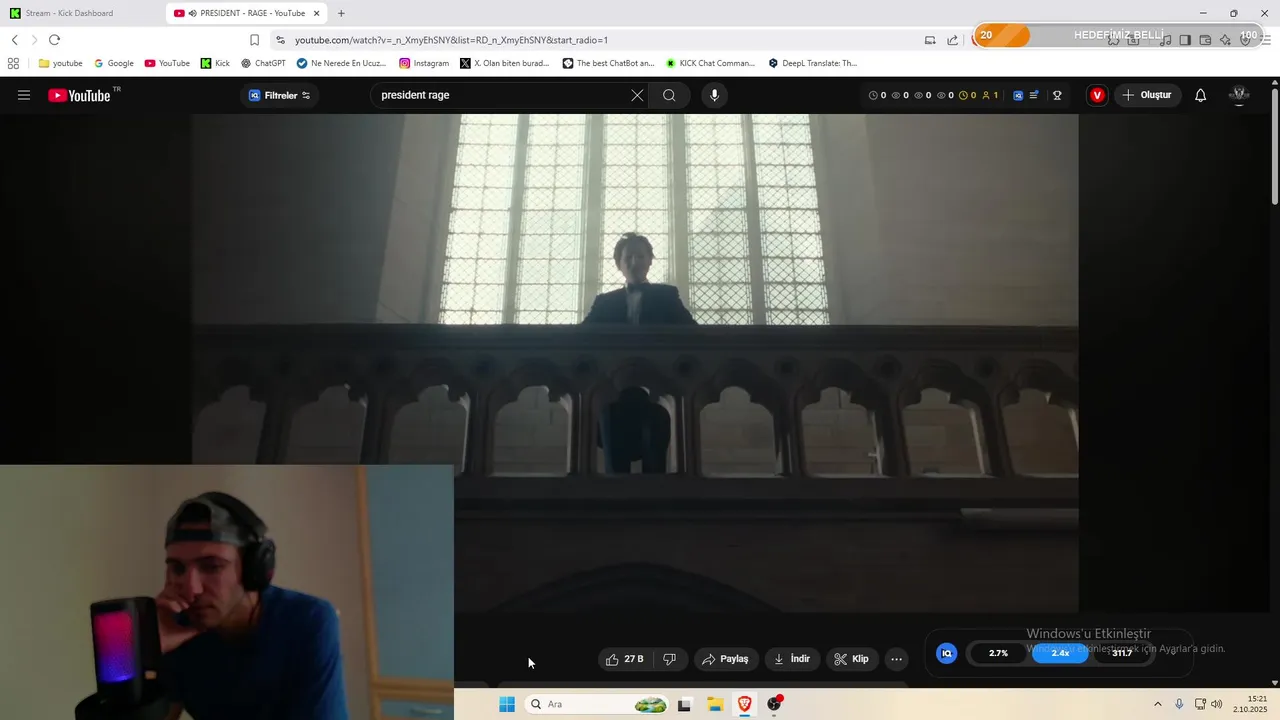This screenshot has height=720, width=1280.
Task: Bookmark this page
Action: coord(254,40)
